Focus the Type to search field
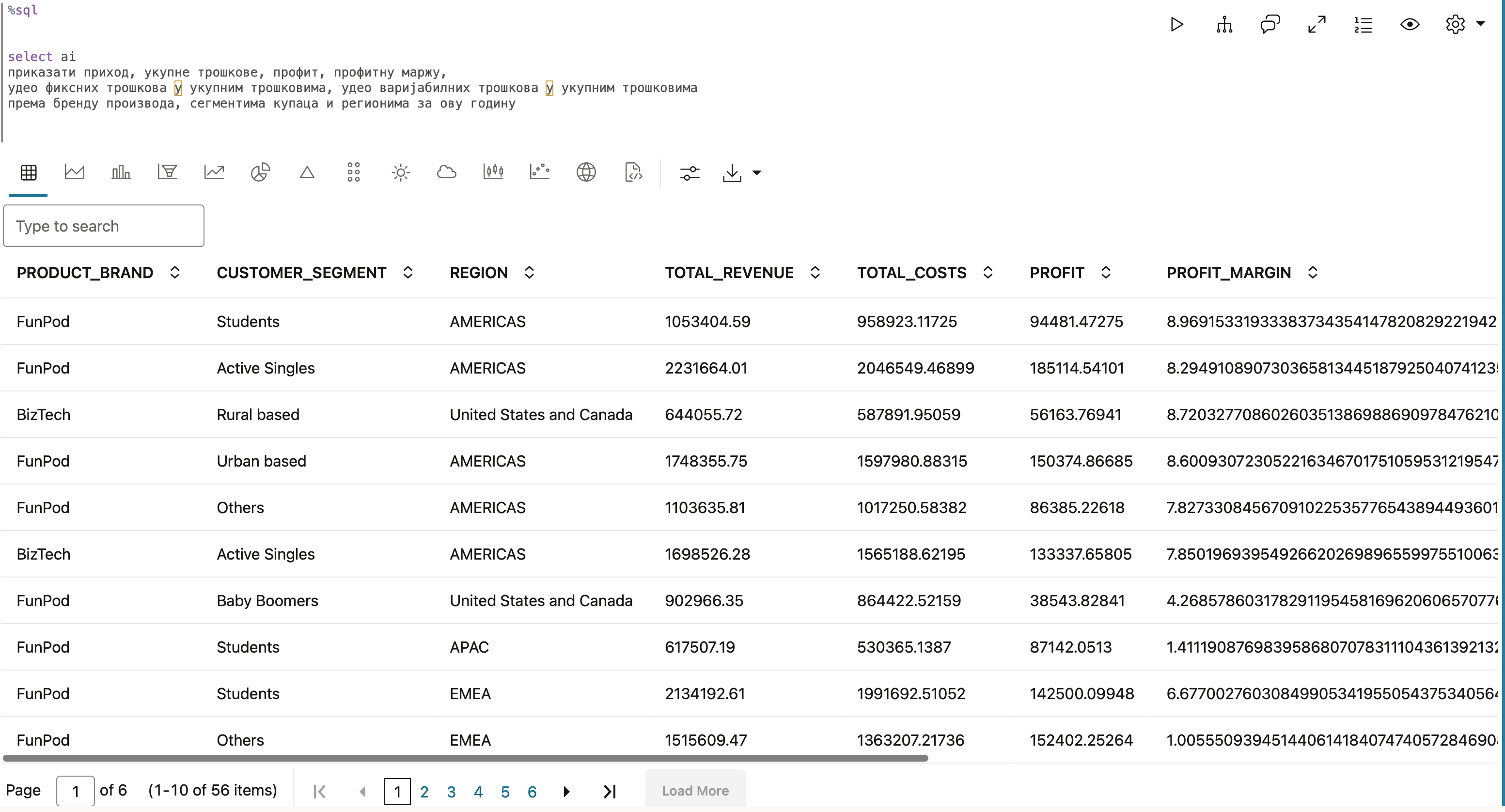Image resolution: width=1505 pixels, height=812 pixels. click(103, 226)
